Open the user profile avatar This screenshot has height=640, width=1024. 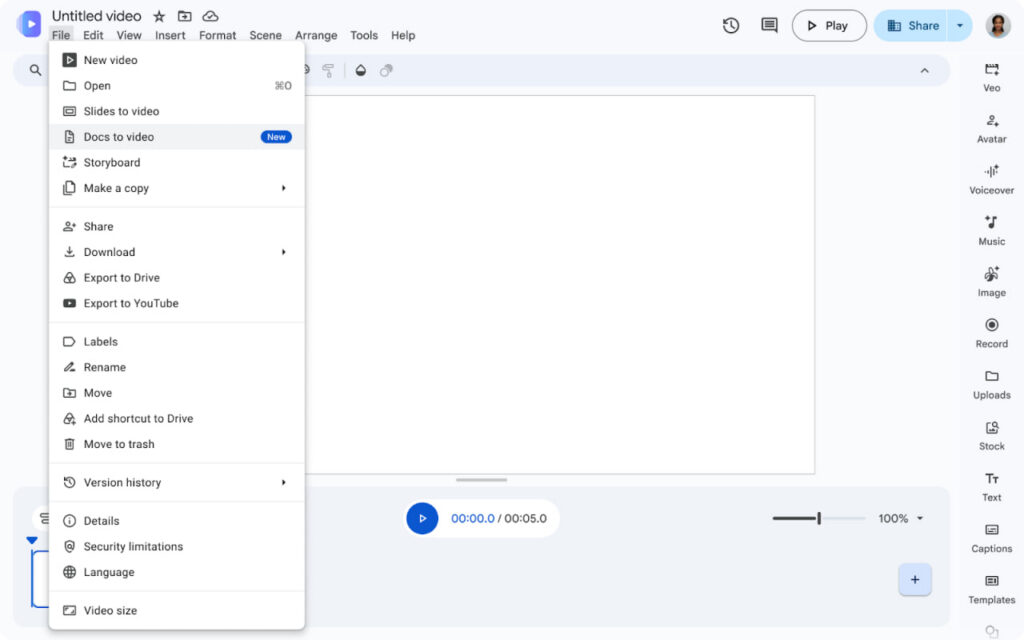(x=997, y=25)
